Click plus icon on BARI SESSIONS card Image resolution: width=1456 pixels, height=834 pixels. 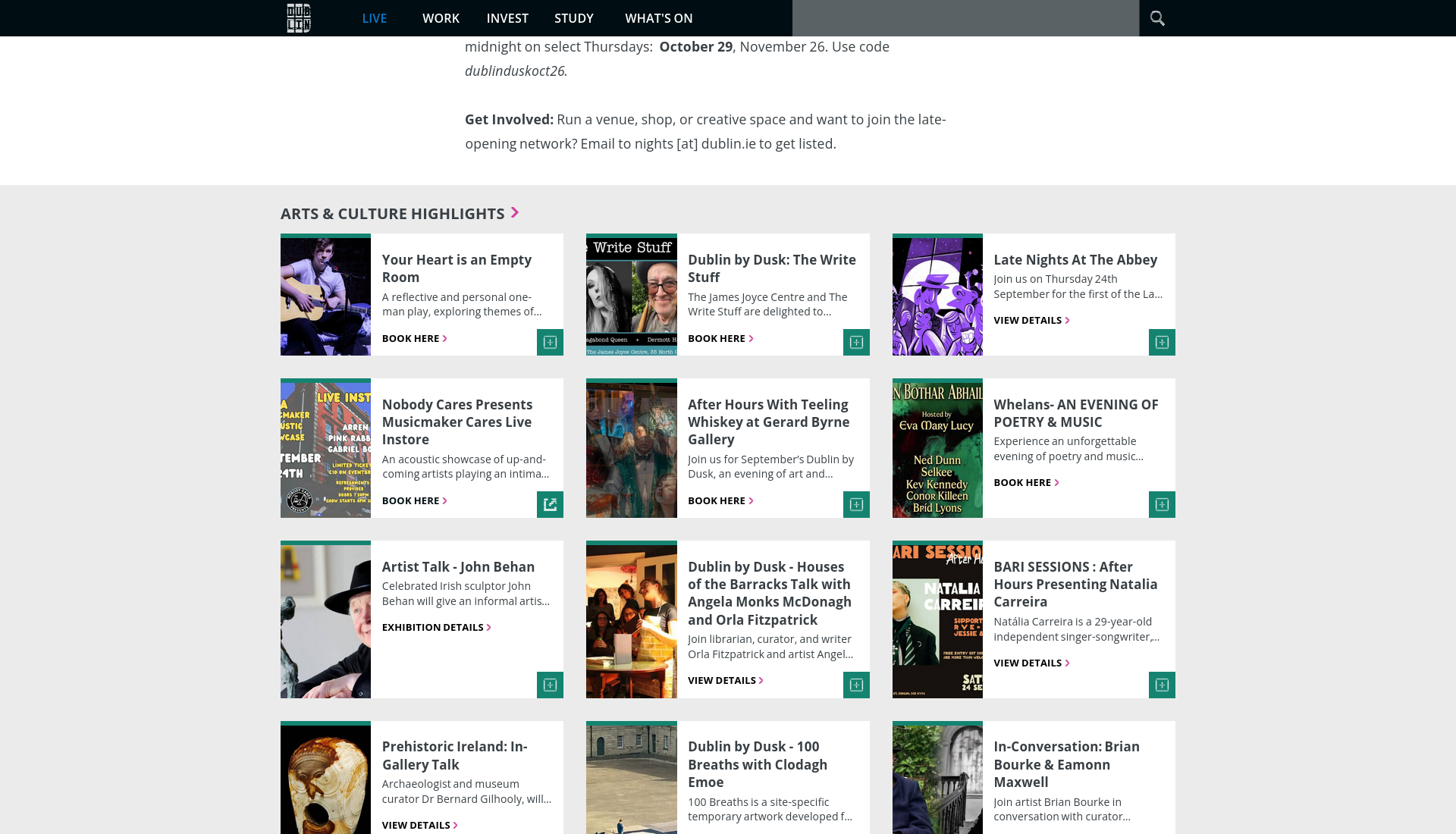click(x=1162, y=685)
